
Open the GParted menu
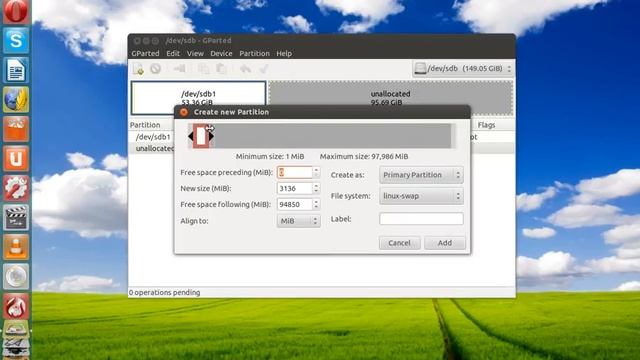(145, 53)
